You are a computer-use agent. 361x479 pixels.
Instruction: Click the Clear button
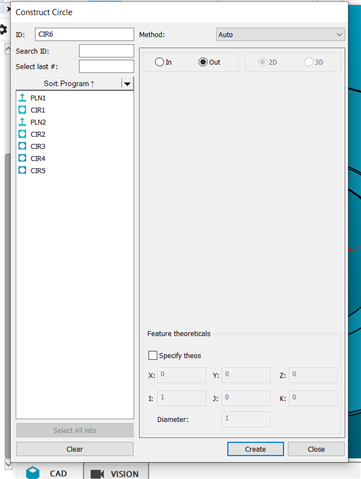pyautogui.click(x=75, y=449)
